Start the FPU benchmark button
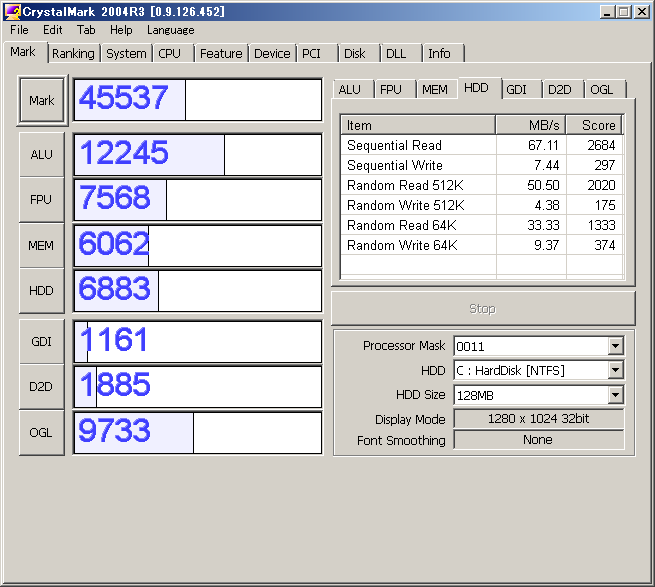Image resolution: width=655 pixels, height=587 pixels. click(x=41, y=200)
